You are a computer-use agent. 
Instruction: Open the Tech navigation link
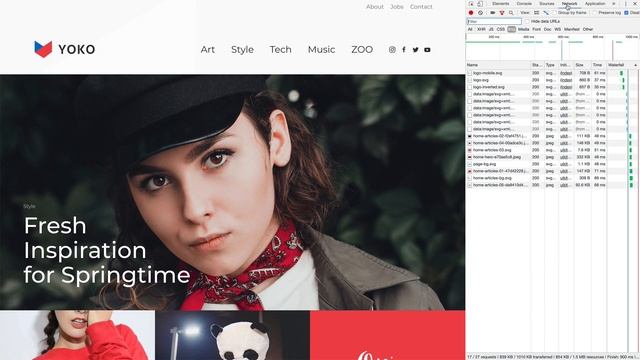pos(280,49)
